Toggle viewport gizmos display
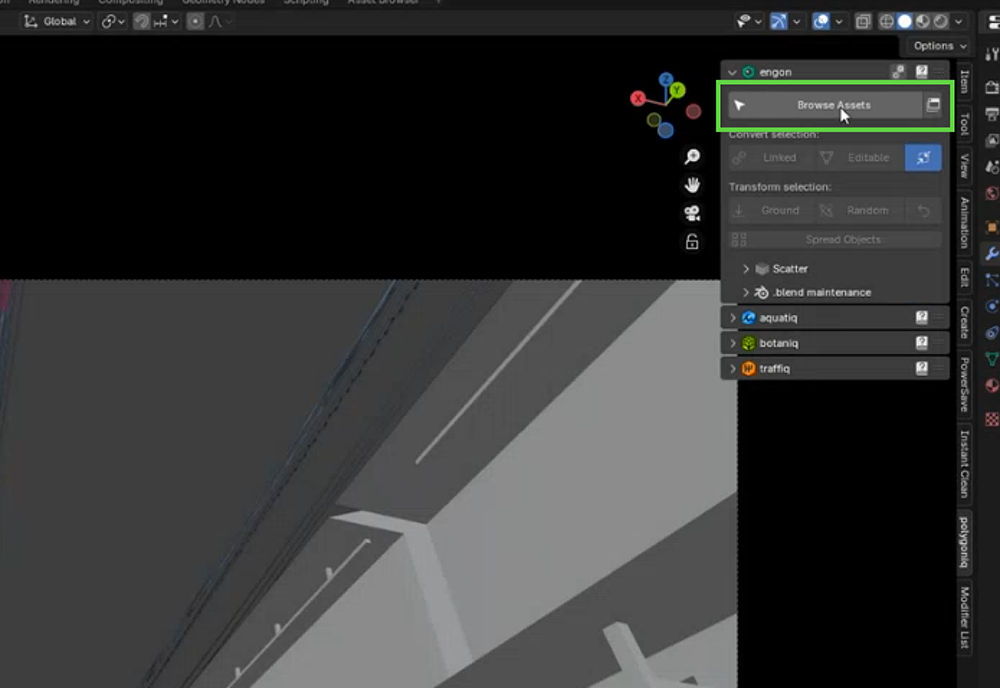Image resolution: width=1000 pixels, height=688 pixels. pos(778,22)
